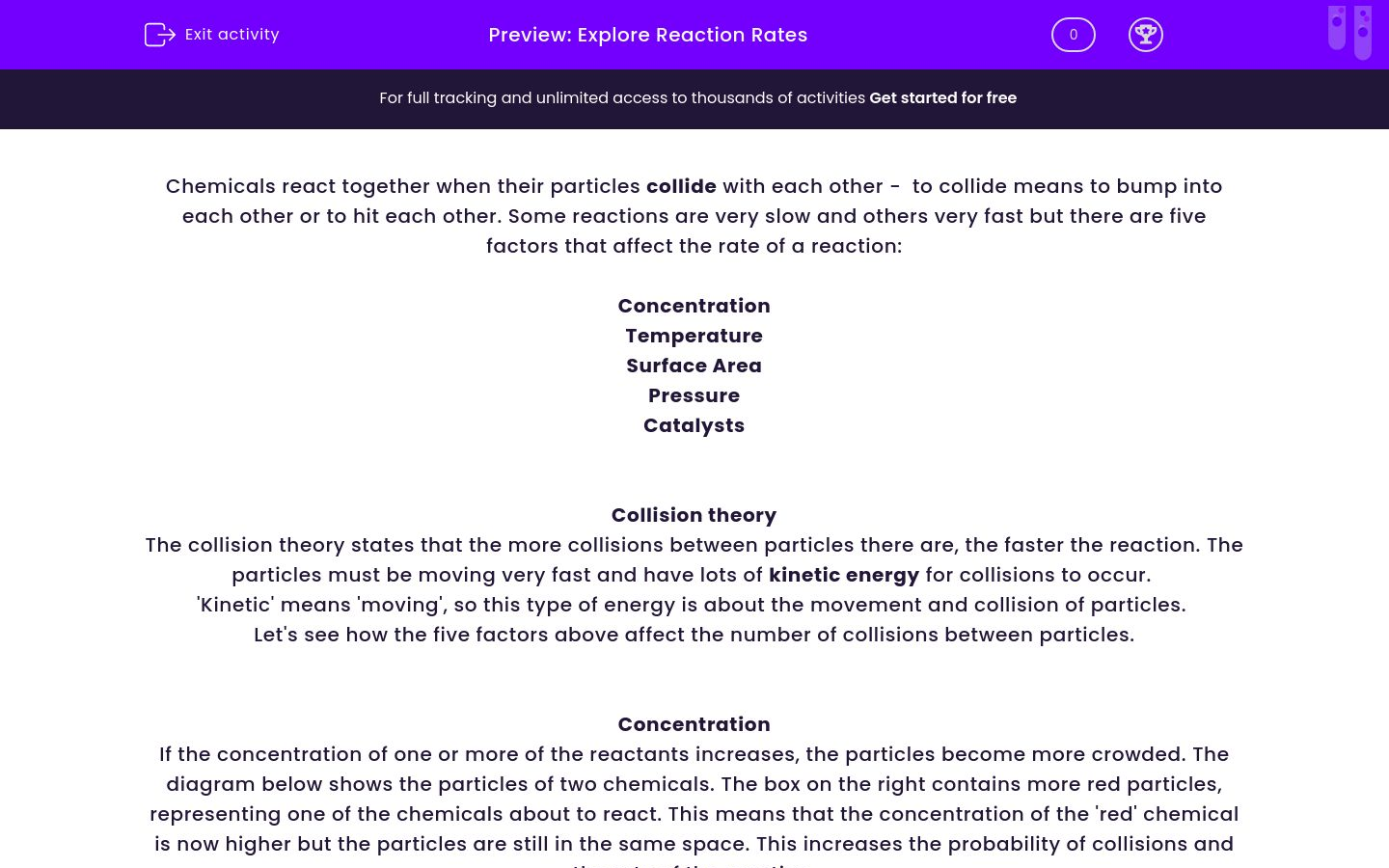Click the Surface Area factor text

[694, 366]
